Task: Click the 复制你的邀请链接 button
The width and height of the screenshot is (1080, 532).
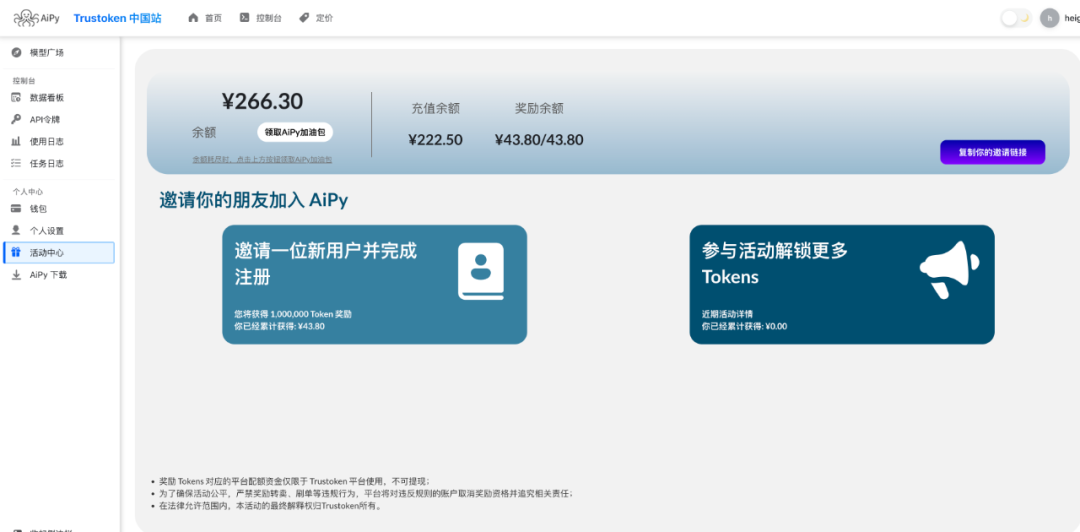Action: 993,152
